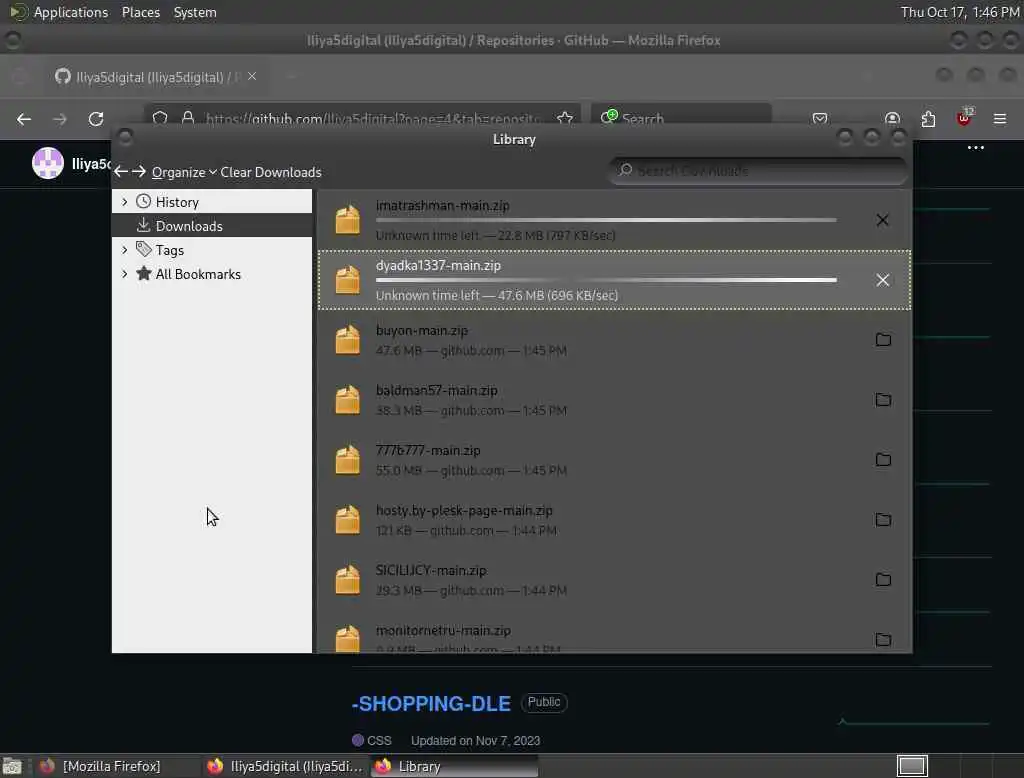
Task: Open folder for hosty.by-plesk-page-main.zip
Action: [883, 520]
